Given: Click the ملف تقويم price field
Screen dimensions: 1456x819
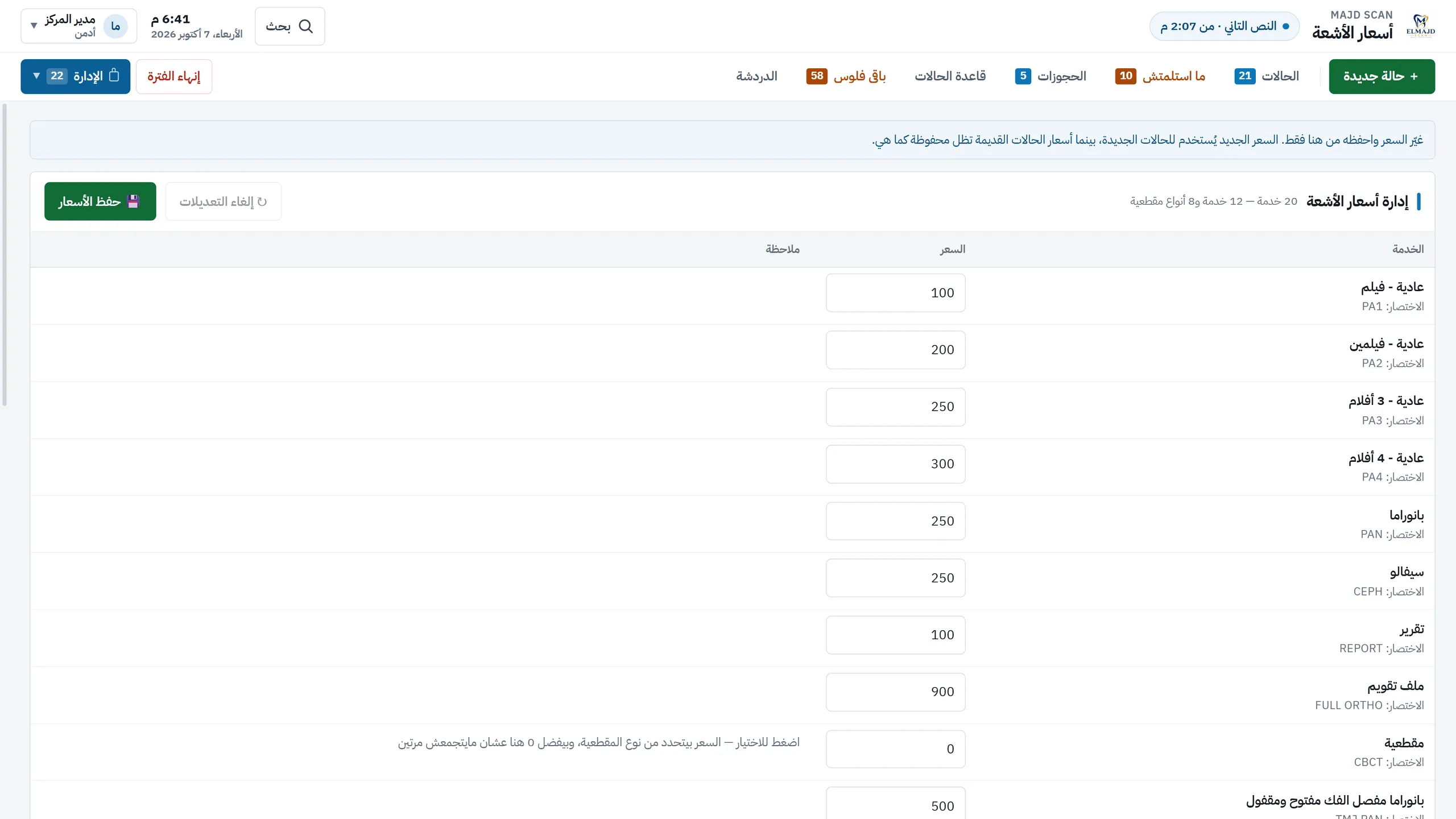Looking at the screenshot, I should [895, 692].
